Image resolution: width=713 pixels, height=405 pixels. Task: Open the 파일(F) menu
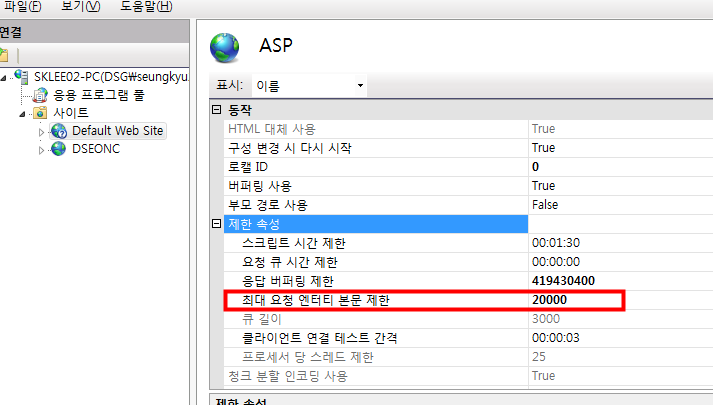[x=22, y=6]
